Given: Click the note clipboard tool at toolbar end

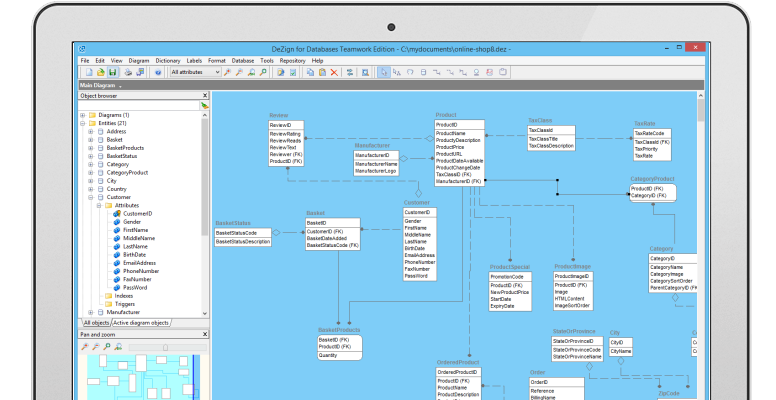Looking at the screenshot, I should [x=503, y=72].
